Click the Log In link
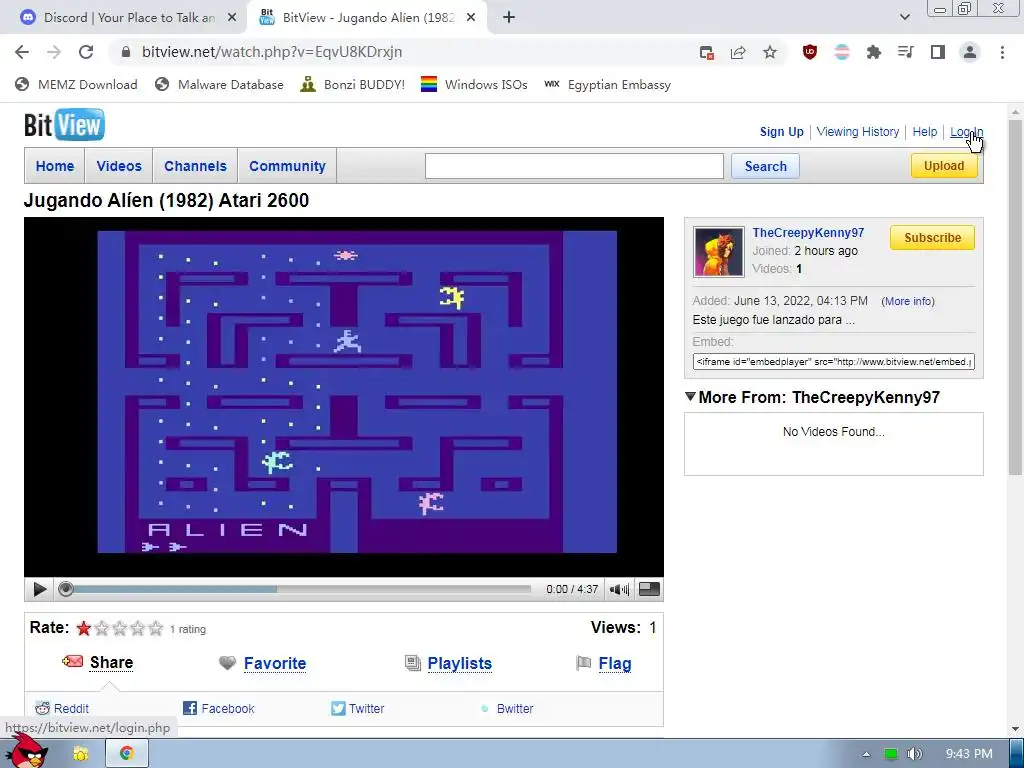 point(966,132)
